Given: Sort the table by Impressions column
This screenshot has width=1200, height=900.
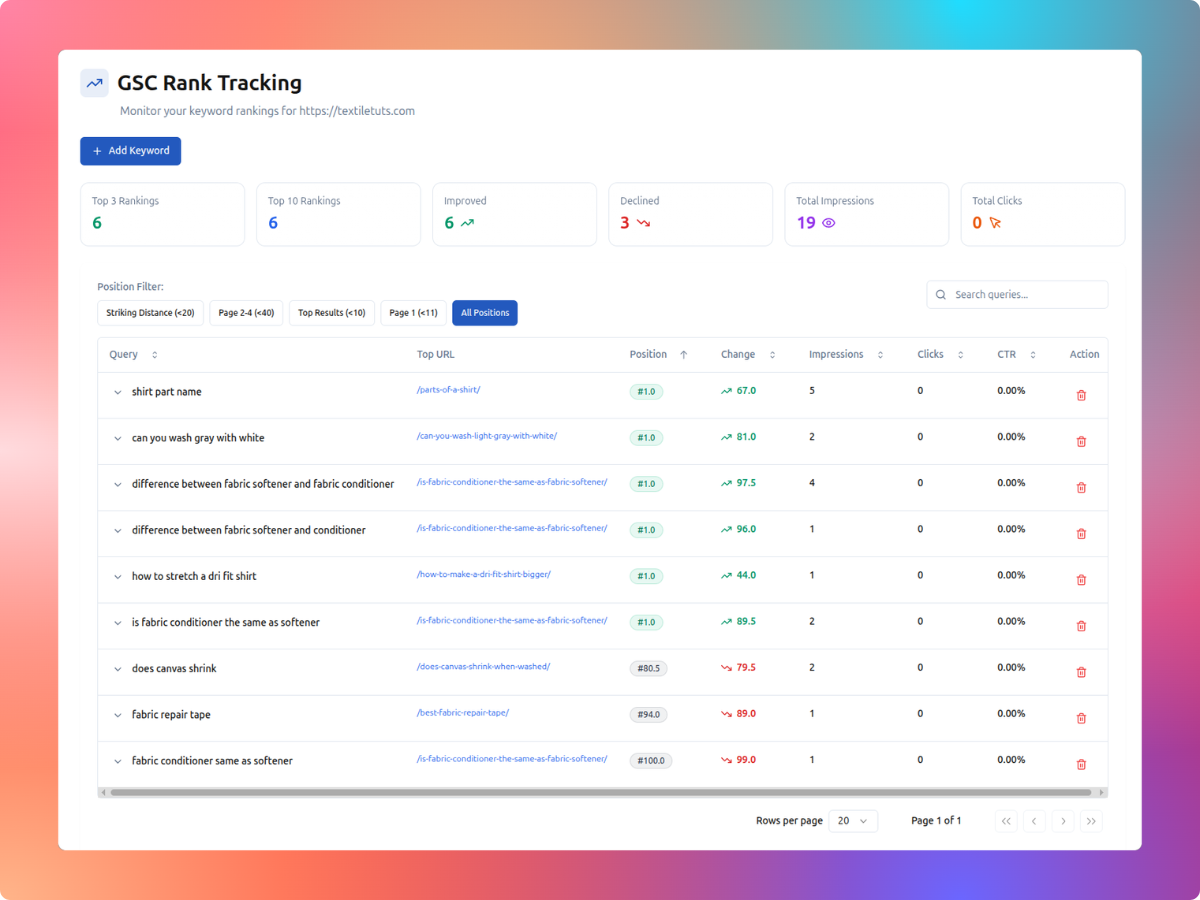Looking at the screenshot, I should [880, 355].
